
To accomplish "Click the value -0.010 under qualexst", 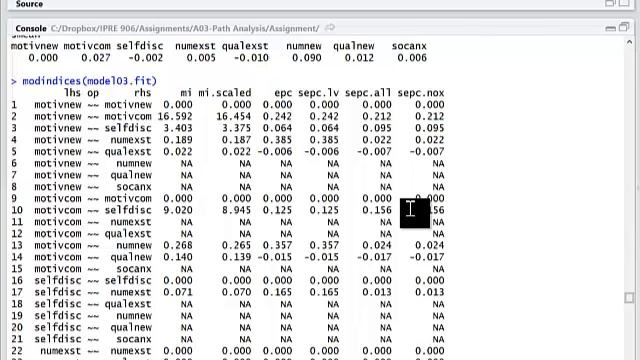I will tap(251, 58).
